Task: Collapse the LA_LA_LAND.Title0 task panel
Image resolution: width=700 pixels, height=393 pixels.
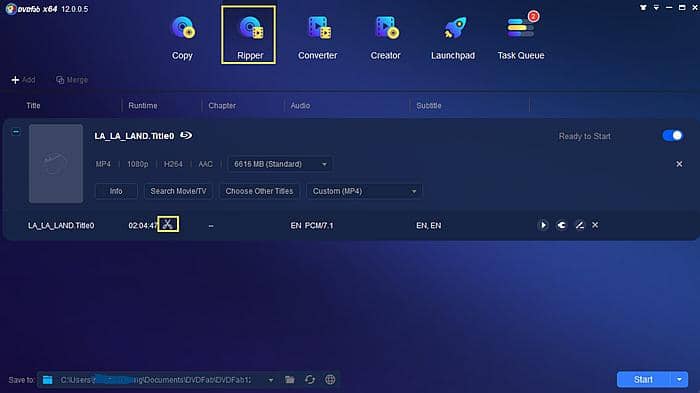Action: [16, 132]
